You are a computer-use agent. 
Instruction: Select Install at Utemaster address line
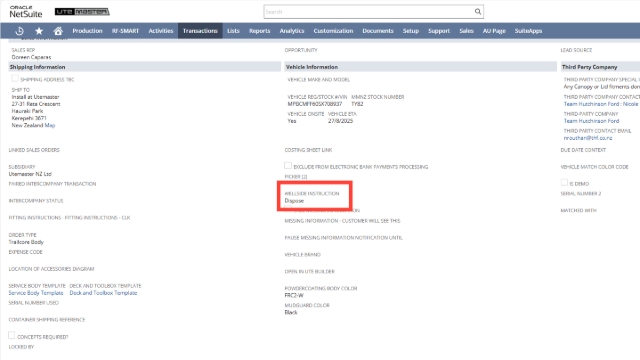36,97
